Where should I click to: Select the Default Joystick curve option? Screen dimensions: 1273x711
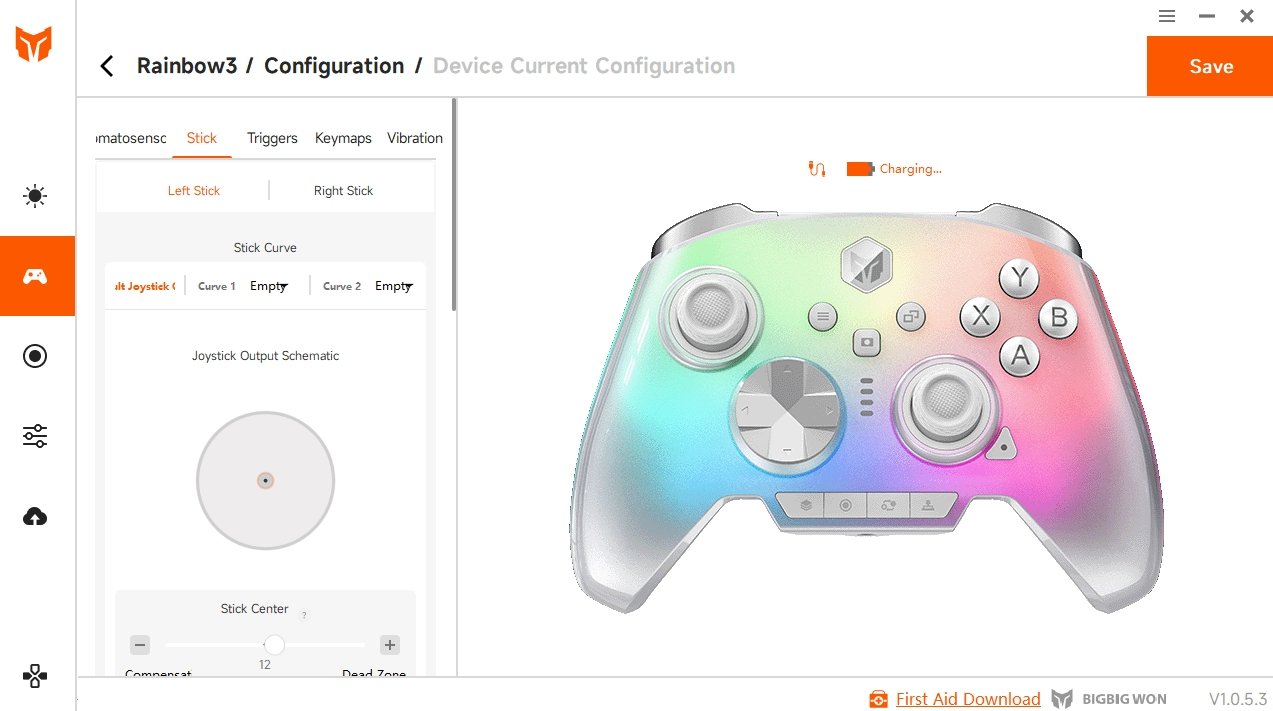[145, 286]
